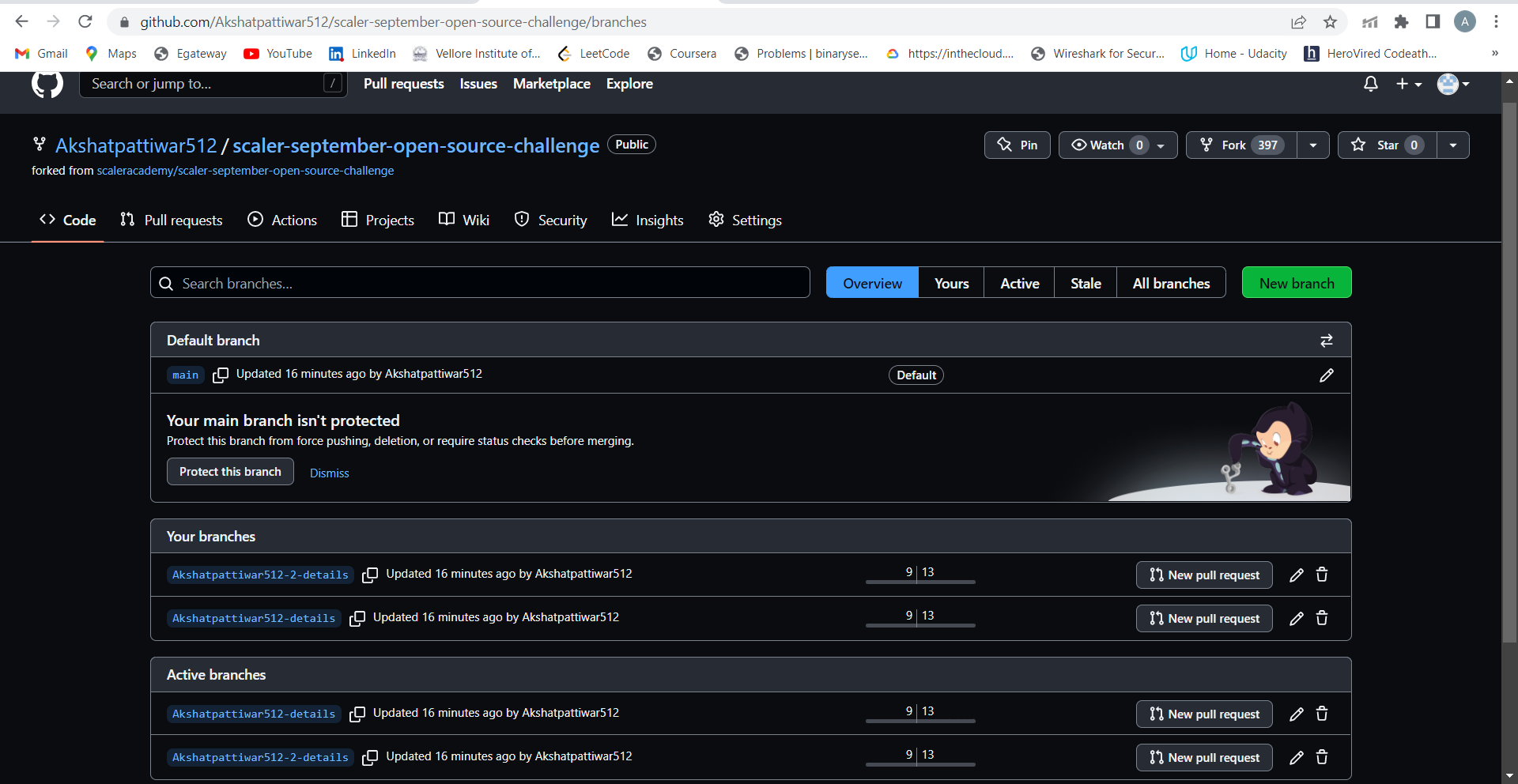The height and width of the screenshot is (784, 1518).
Task: Switch to the Stale branches tab
Action: (1085, 282)
